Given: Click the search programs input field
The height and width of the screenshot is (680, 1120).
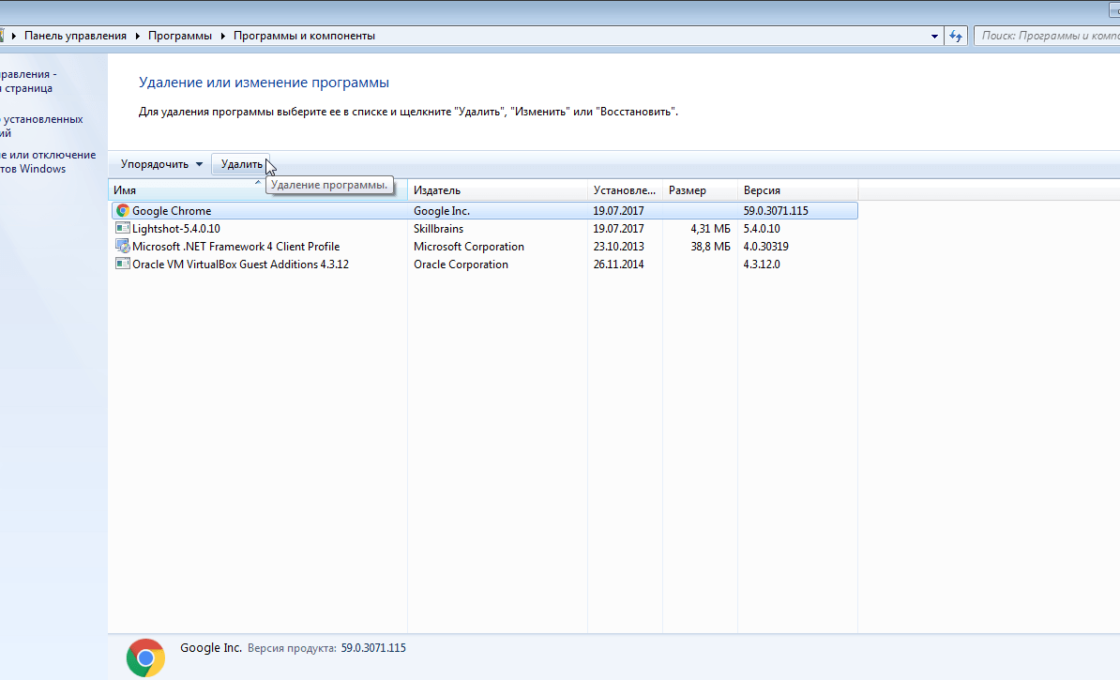Looking at the screenshot, I should [x=1047, y=36].
